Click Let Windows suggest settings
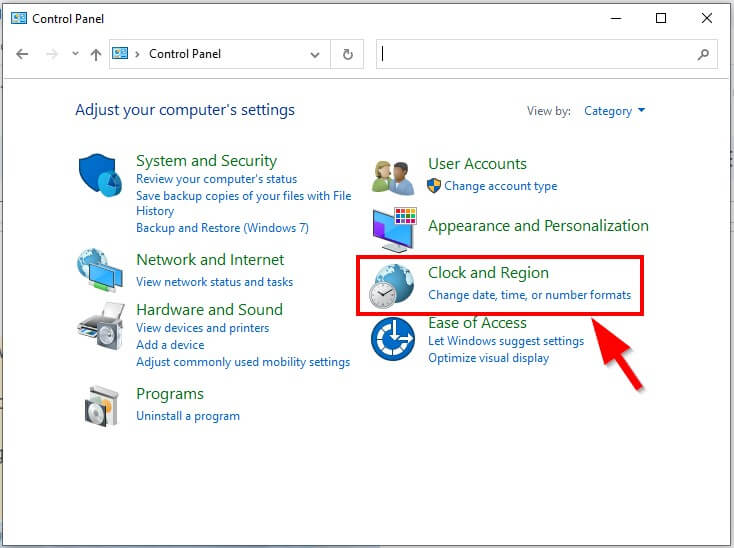Image resolution: width=734 pixels, height=548 pixels. tap(506, 341)
